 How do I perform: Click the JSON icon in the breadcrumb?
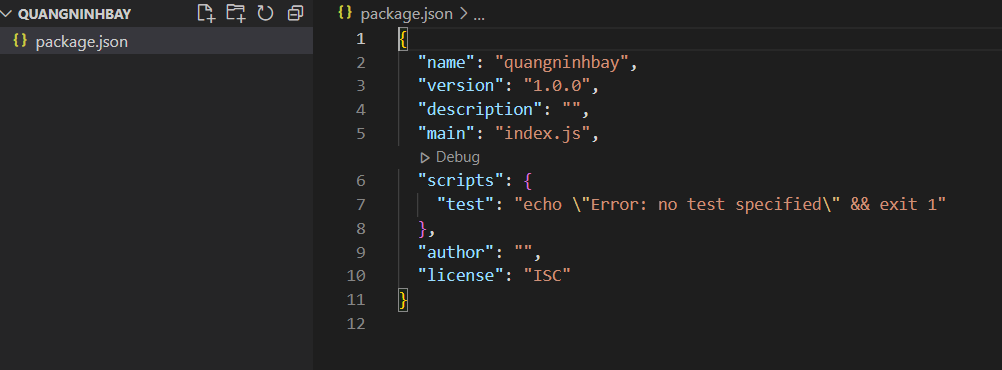345,13
